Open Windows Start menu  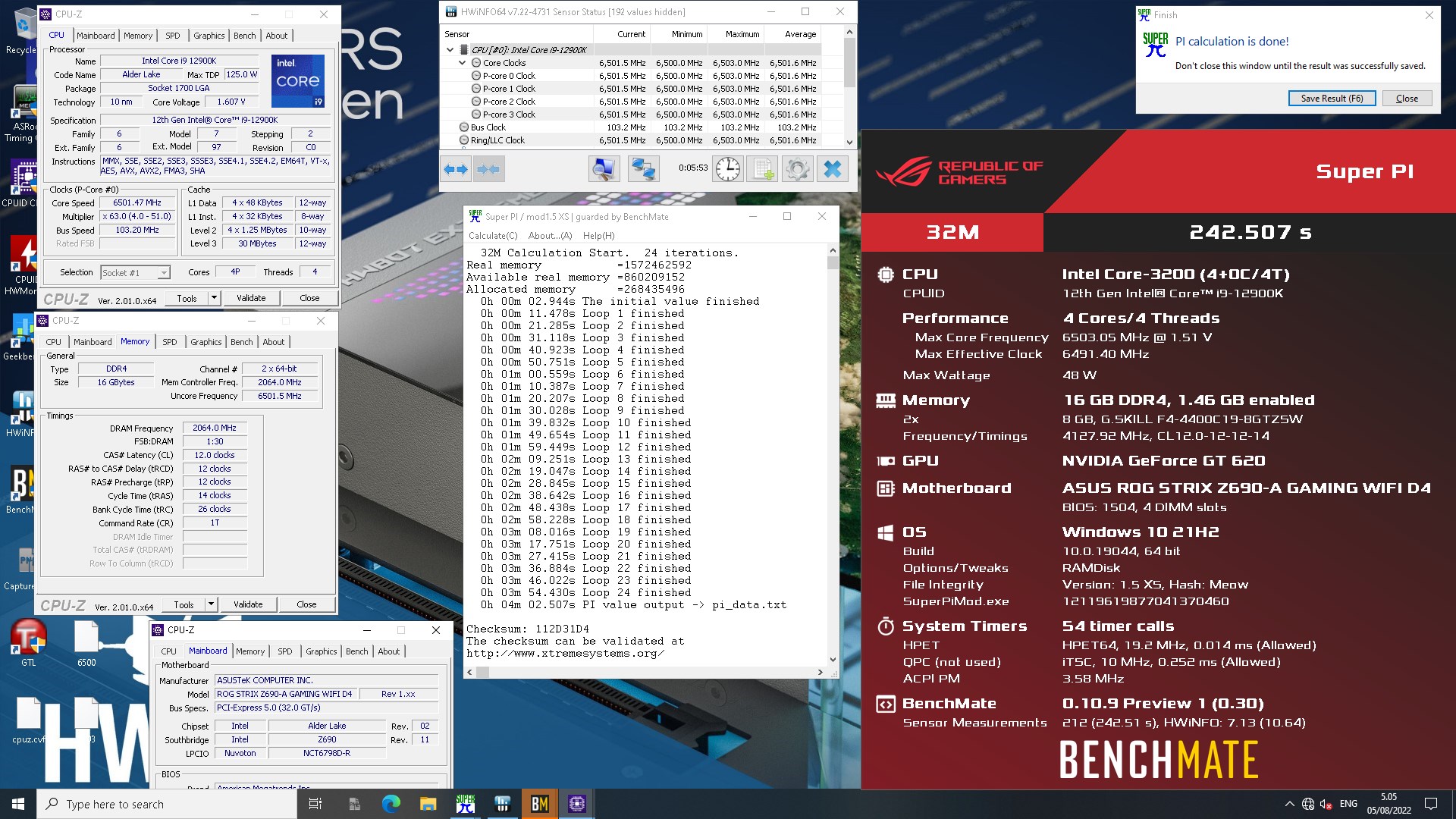pyautogui.click(x=18, y=804)
